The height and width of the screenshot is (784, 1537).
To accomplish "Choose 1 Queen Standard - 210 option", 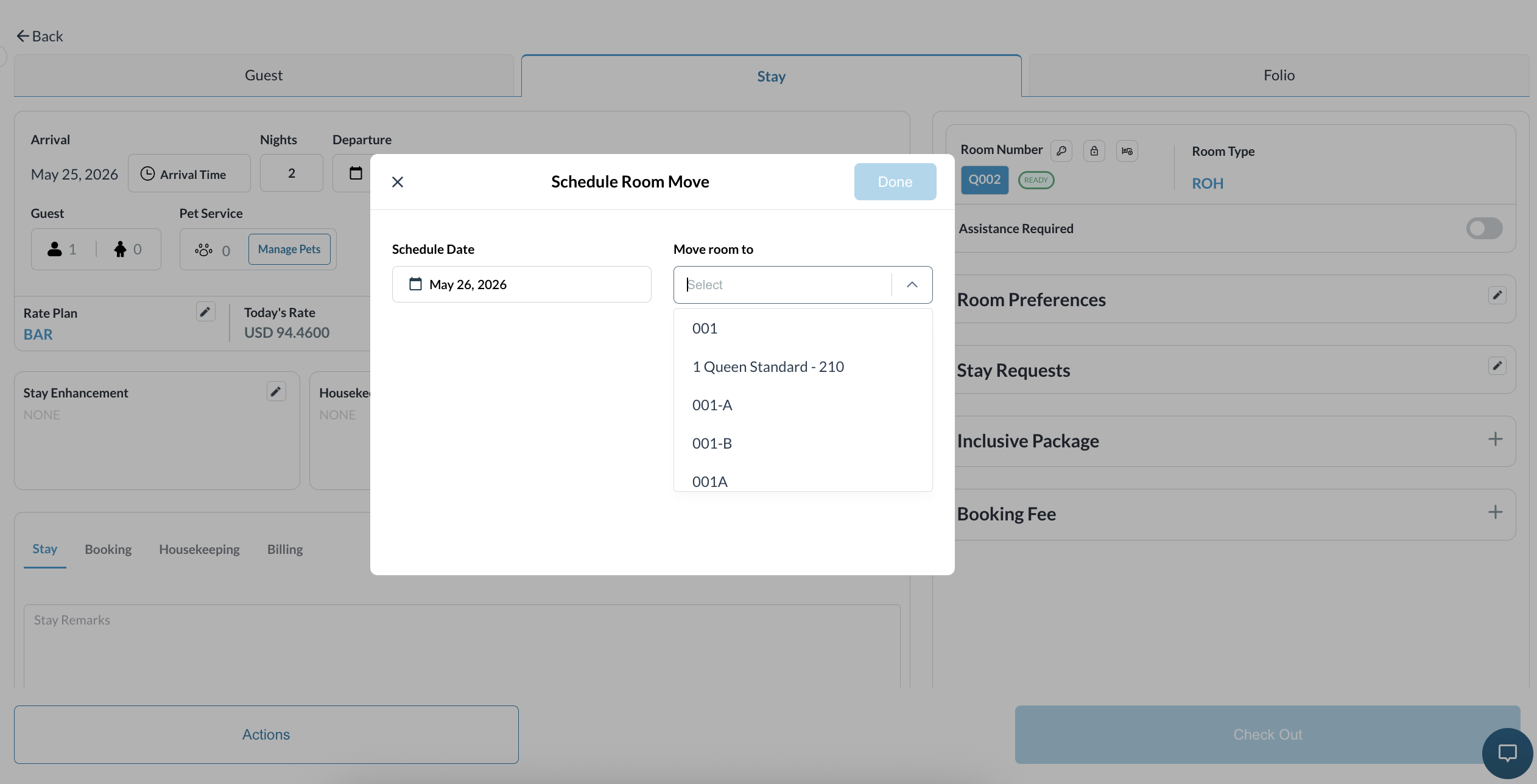I will point(803,367).
